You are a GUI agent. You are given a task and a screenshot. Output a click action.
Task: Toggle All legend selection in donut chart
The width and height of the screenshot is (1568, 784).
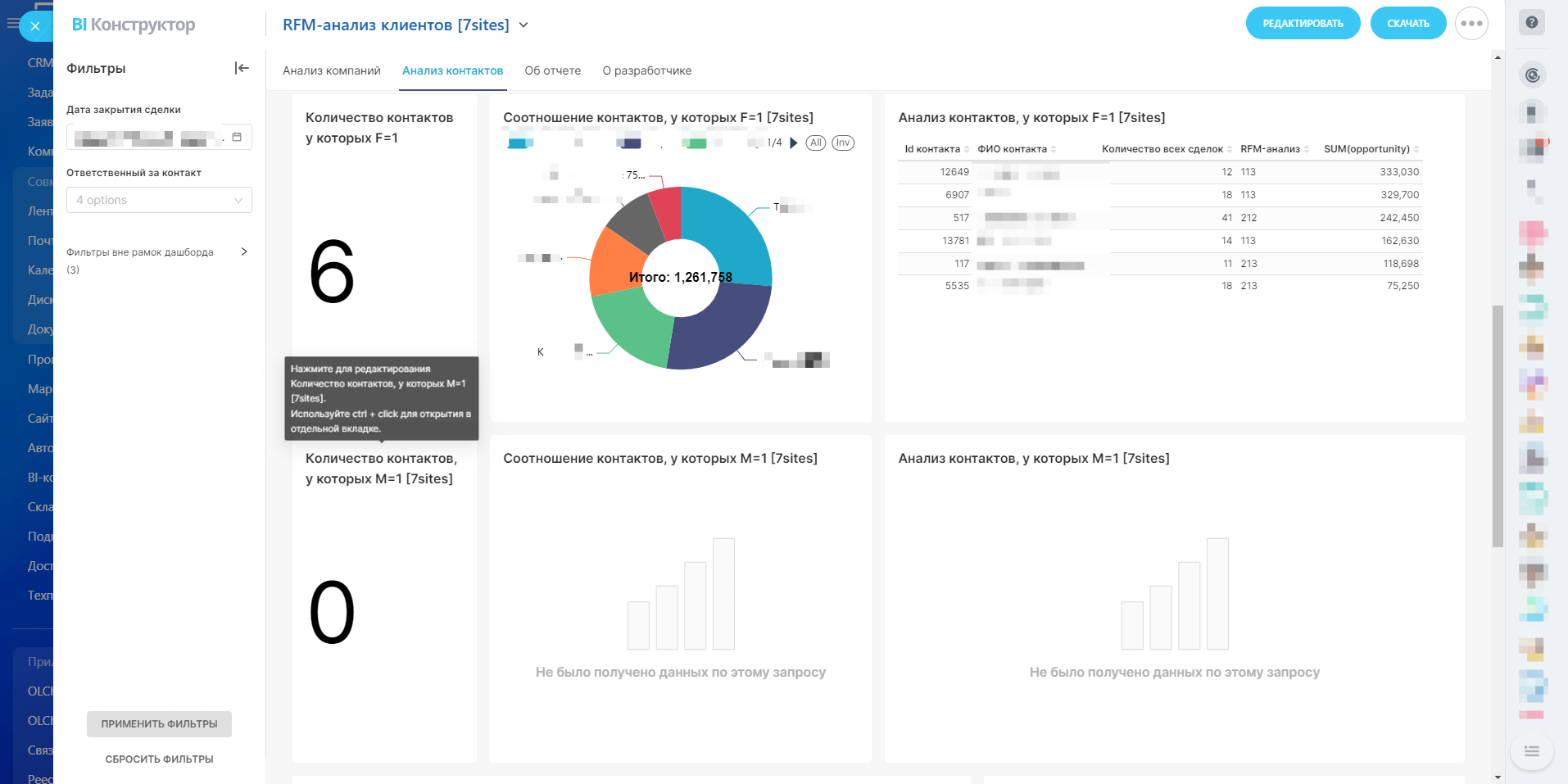click(x=815, y=143)
